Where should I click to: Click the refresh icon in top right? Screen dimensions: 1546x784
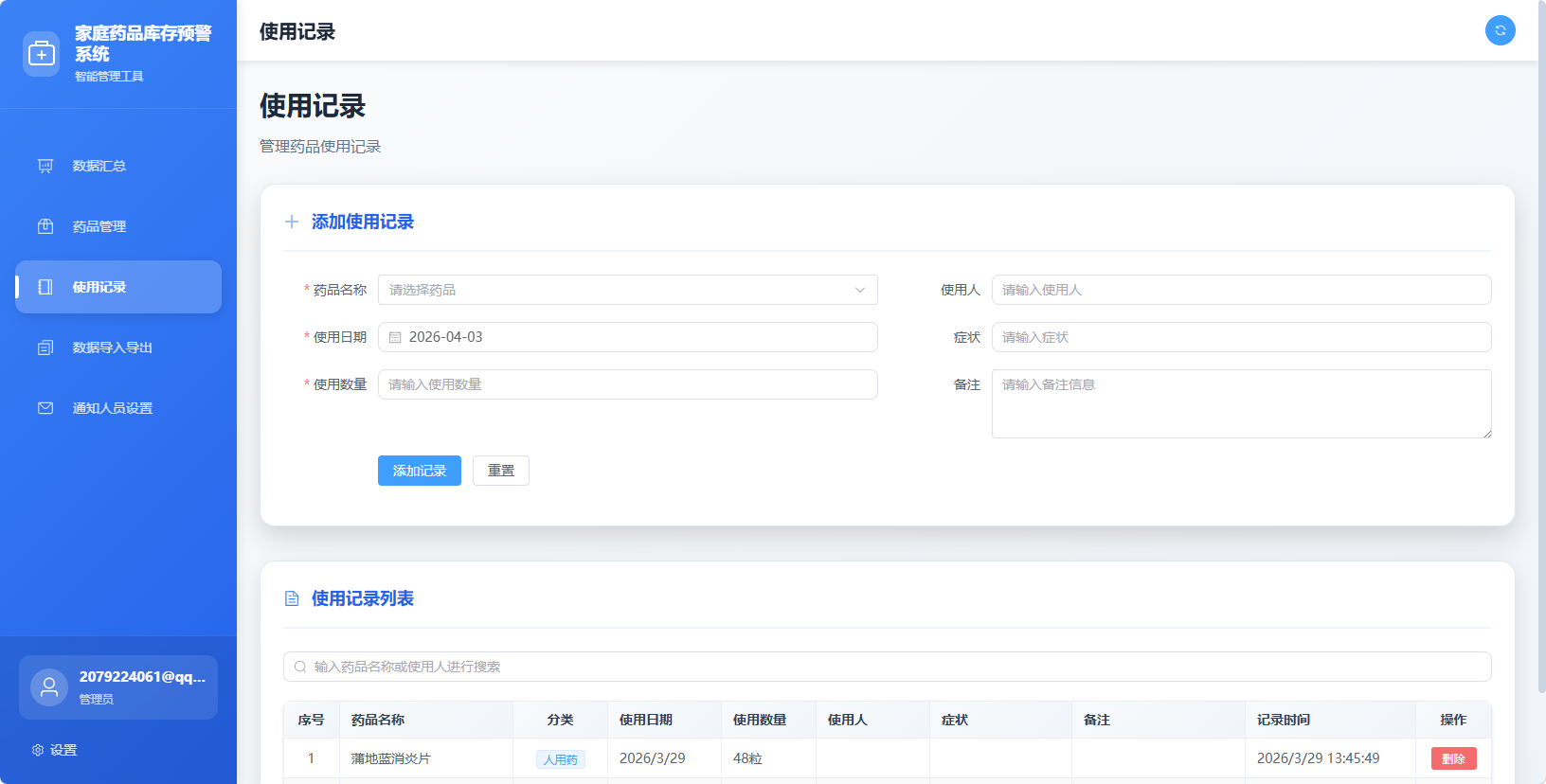(1500, 30)
